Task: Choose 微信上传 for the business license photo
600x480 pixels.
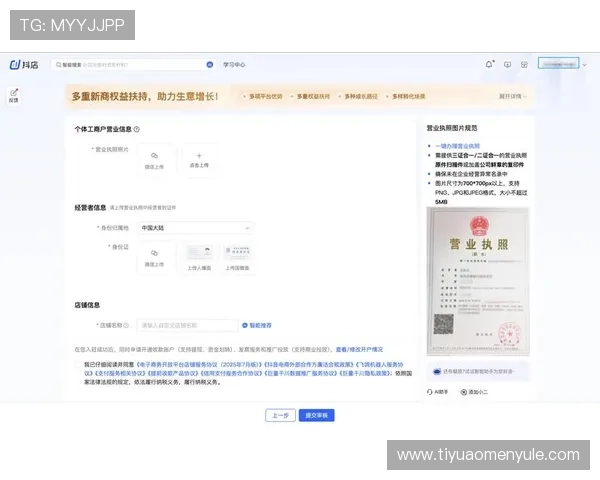Action: pyautogui.click(x=154, y=160)
